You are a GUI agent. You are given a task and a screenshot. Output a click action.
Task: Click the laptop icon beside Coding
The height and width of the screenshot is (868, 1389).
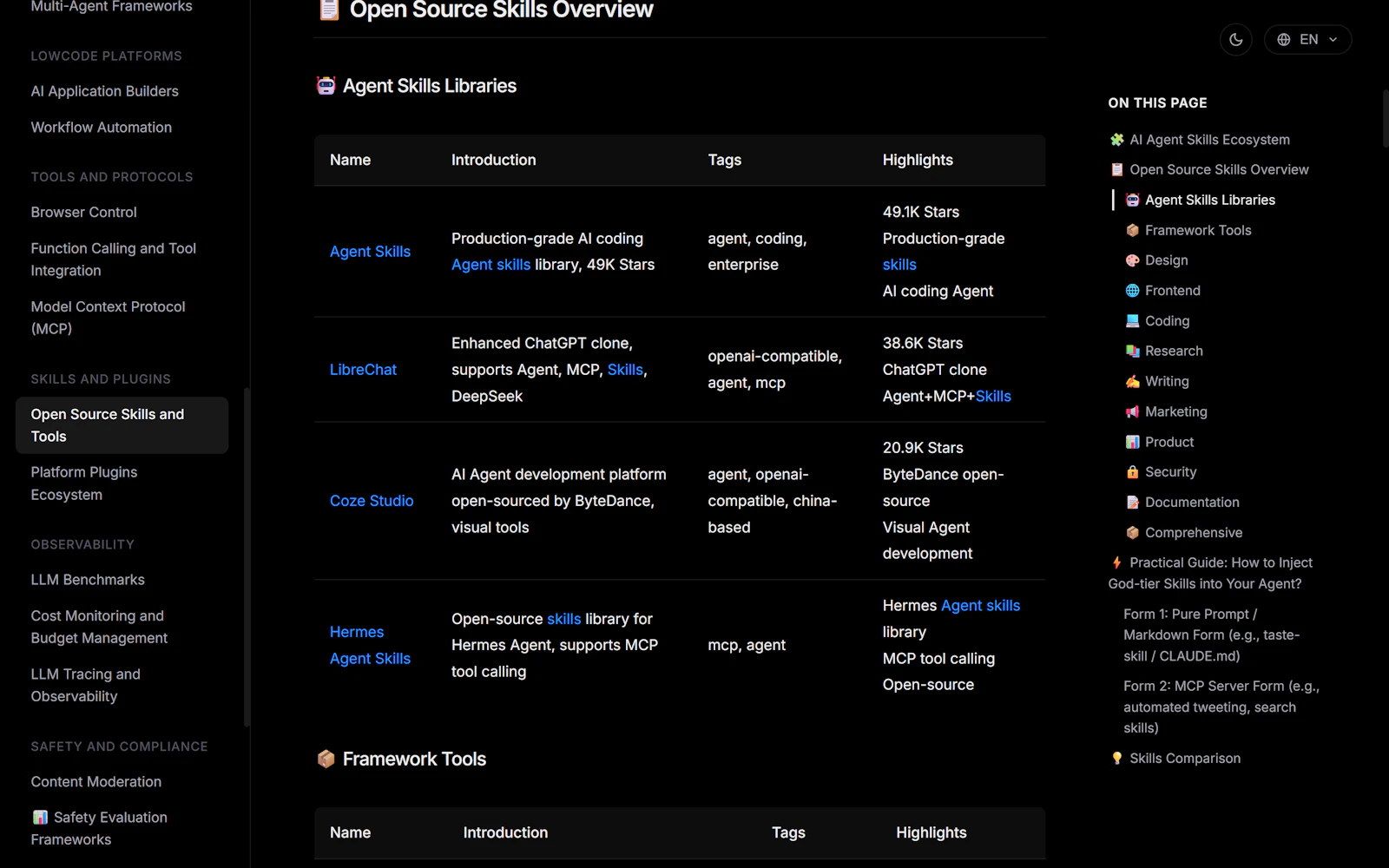click(x=1132, y=321)
